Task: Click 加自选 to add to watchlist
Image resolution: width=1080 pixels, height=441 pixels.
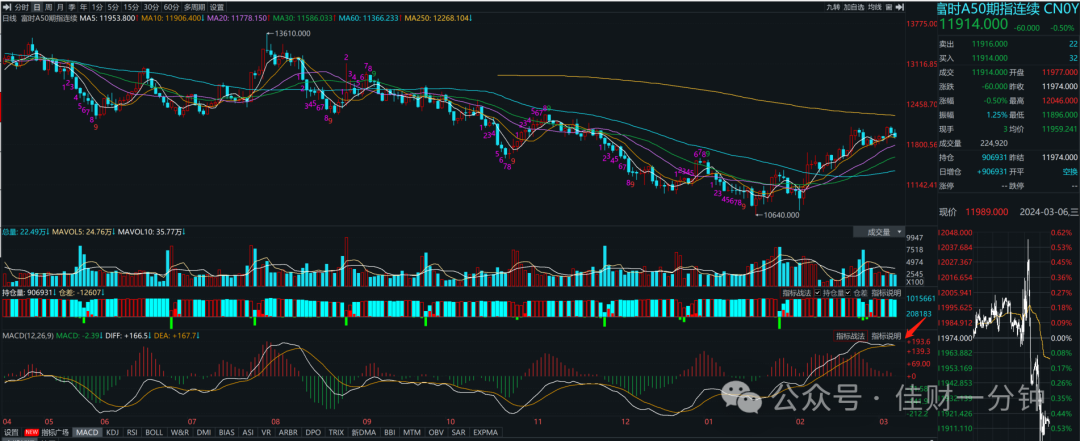Action: (x=854, y=7)
